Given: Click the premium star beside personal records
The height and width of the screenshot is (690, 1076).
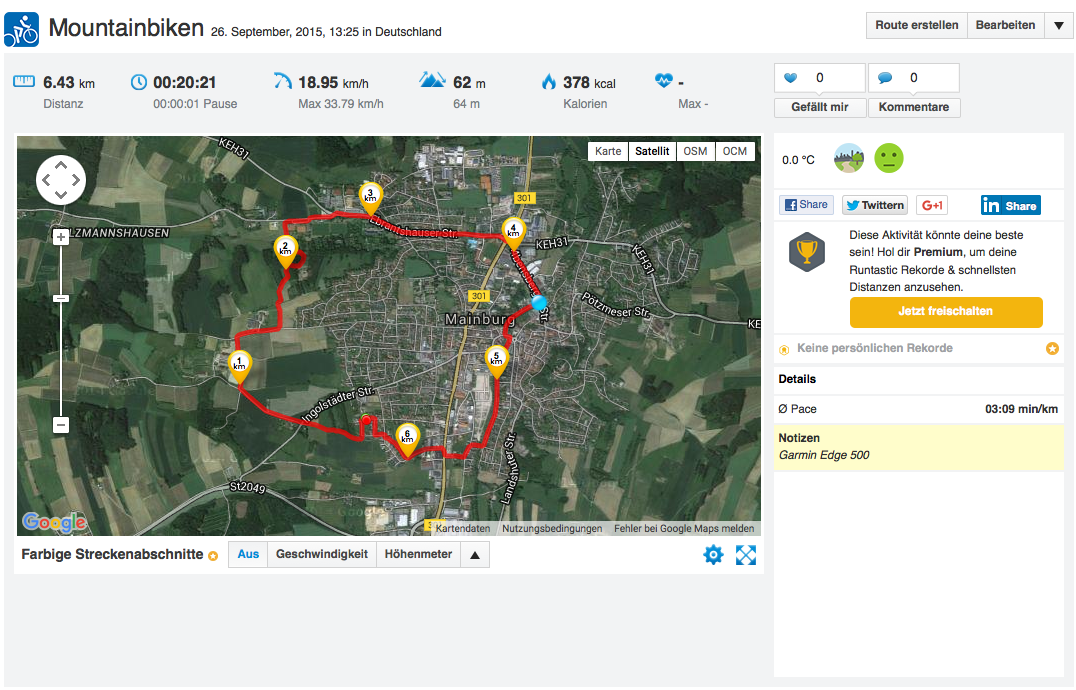Looking at the screenshot, I should (x=1052, y=348).
